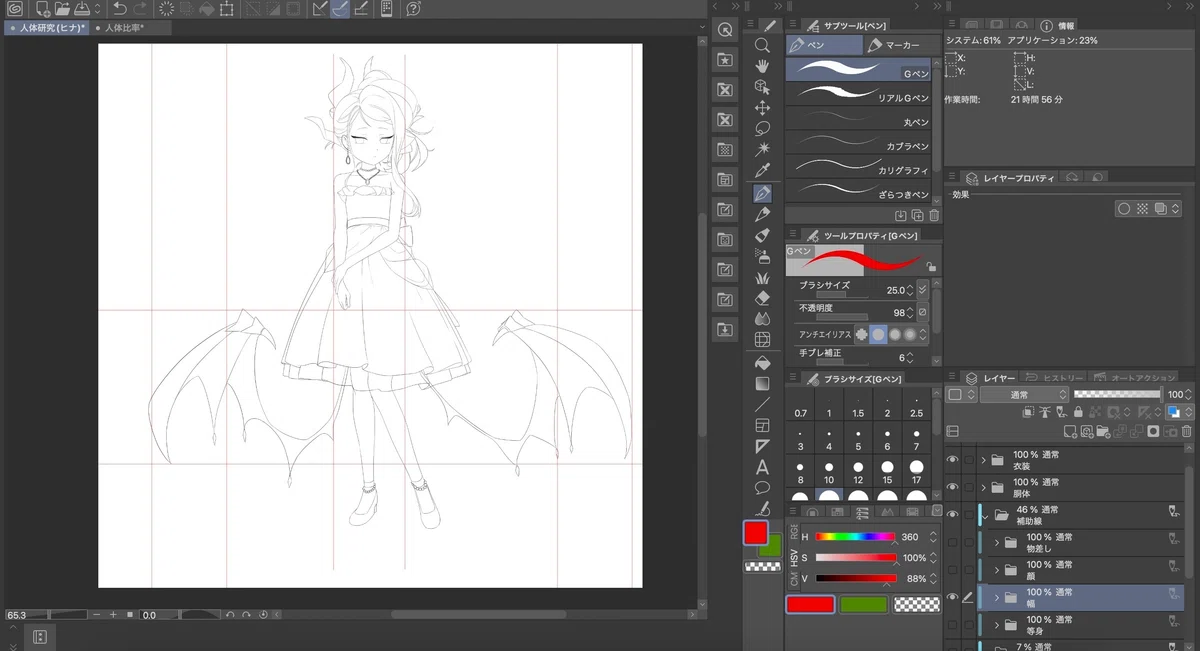Viewport: 1200px width, 651px height.
Task: Select the Airbrush tool
Action: pyautogui.click(x=762, y=256)
